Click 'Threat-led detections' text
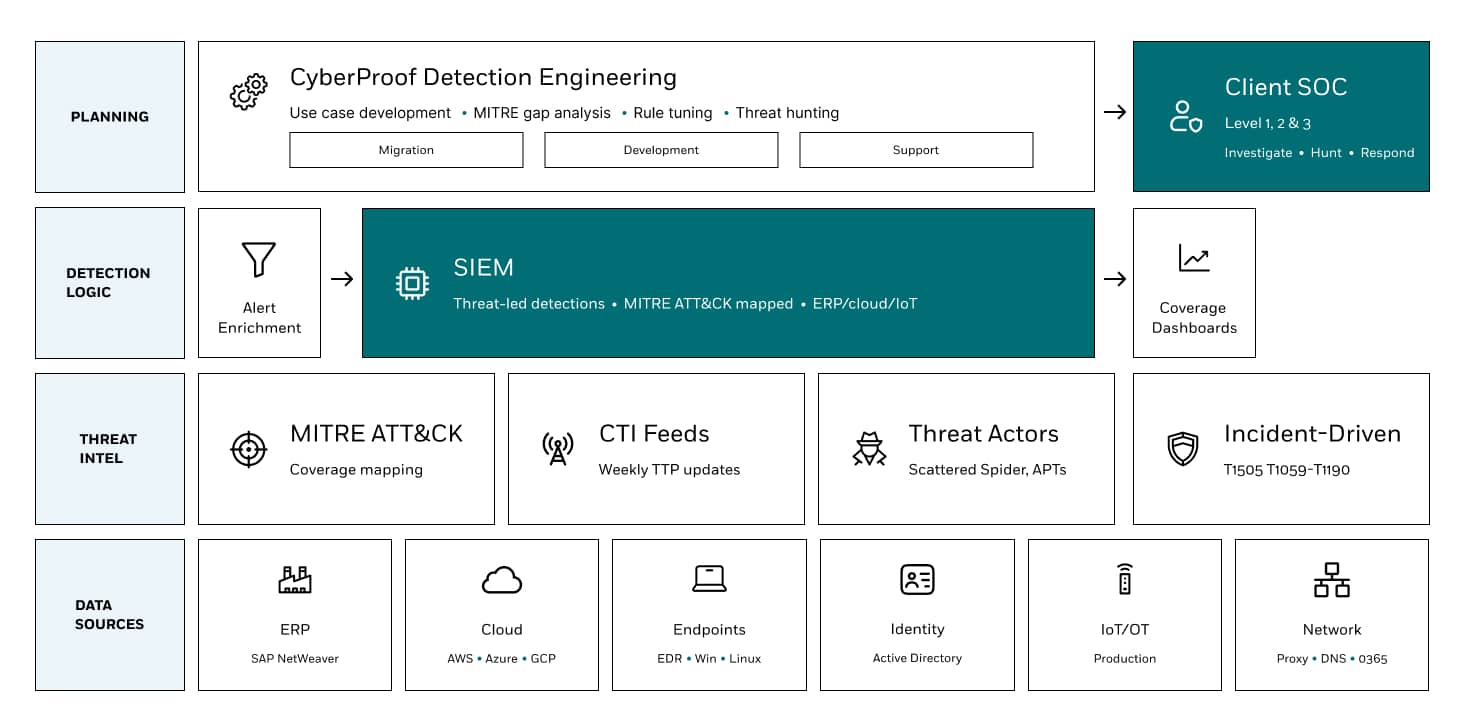Screen dimensions: 1459x725 pyautogui.click(x=529, y=303)
